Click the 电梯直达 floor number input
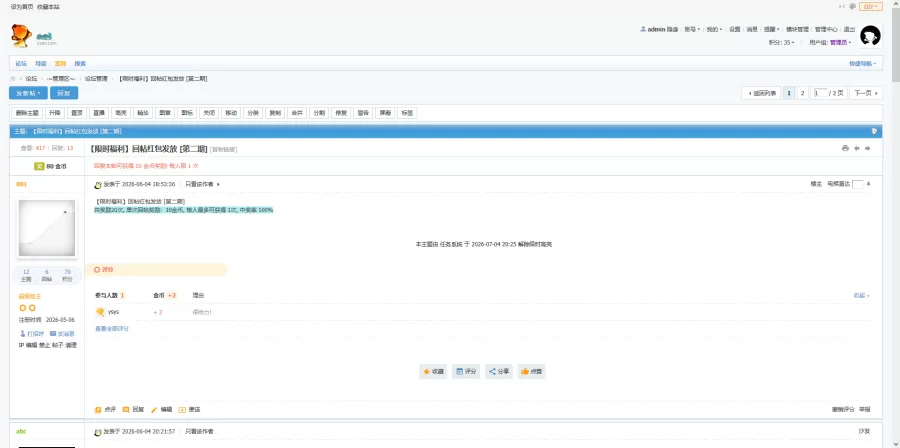Image resolution: width=900 pixels, height=448 pixels. (858, 184)
